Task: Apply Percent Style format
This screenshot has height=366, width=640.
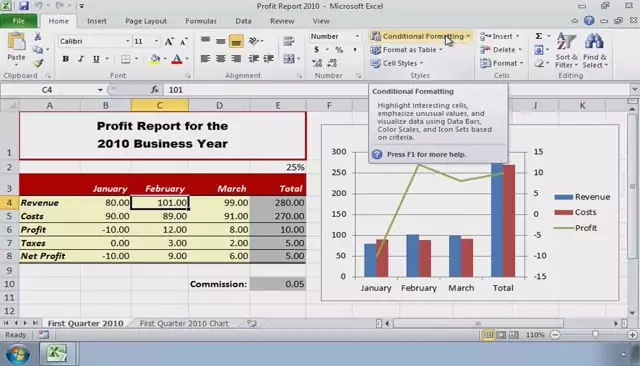Action: pyautogui.click(x=339, y=50)
